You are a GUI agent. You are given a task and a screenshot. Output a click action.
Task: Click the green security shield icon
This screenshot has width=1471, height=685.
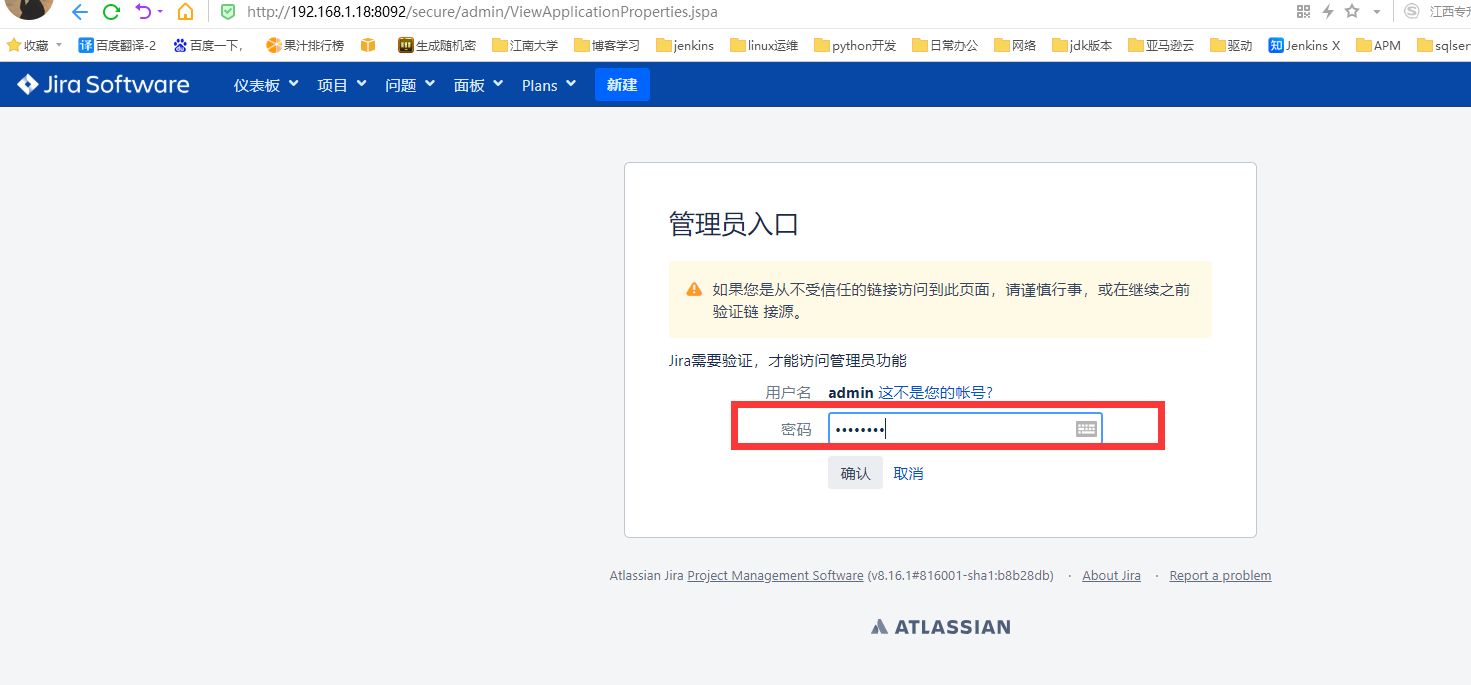[x=228, y=12]
